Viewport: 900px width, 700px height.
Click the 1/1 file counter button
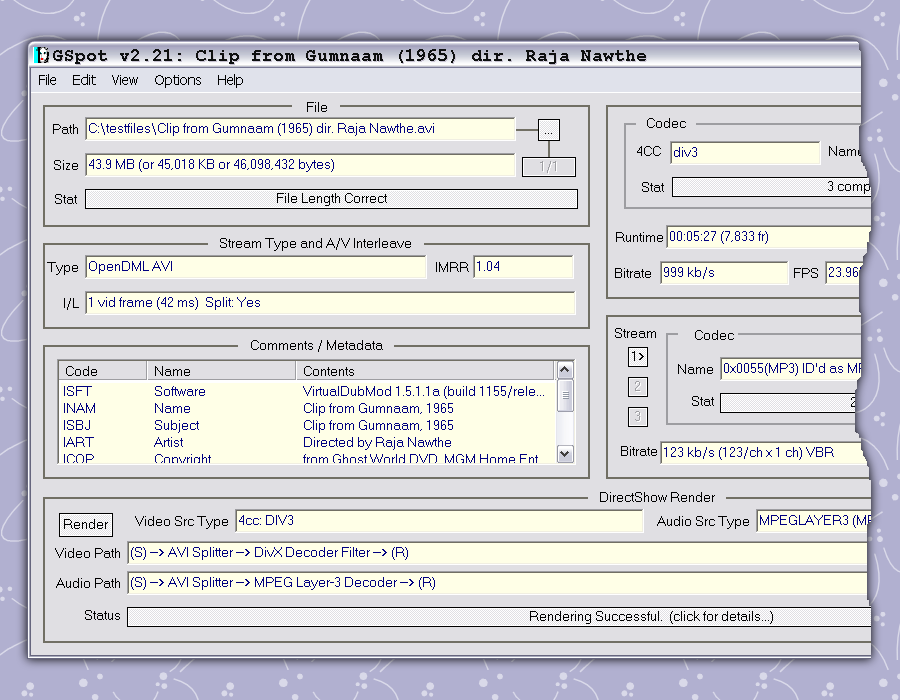tap(549, 167)
